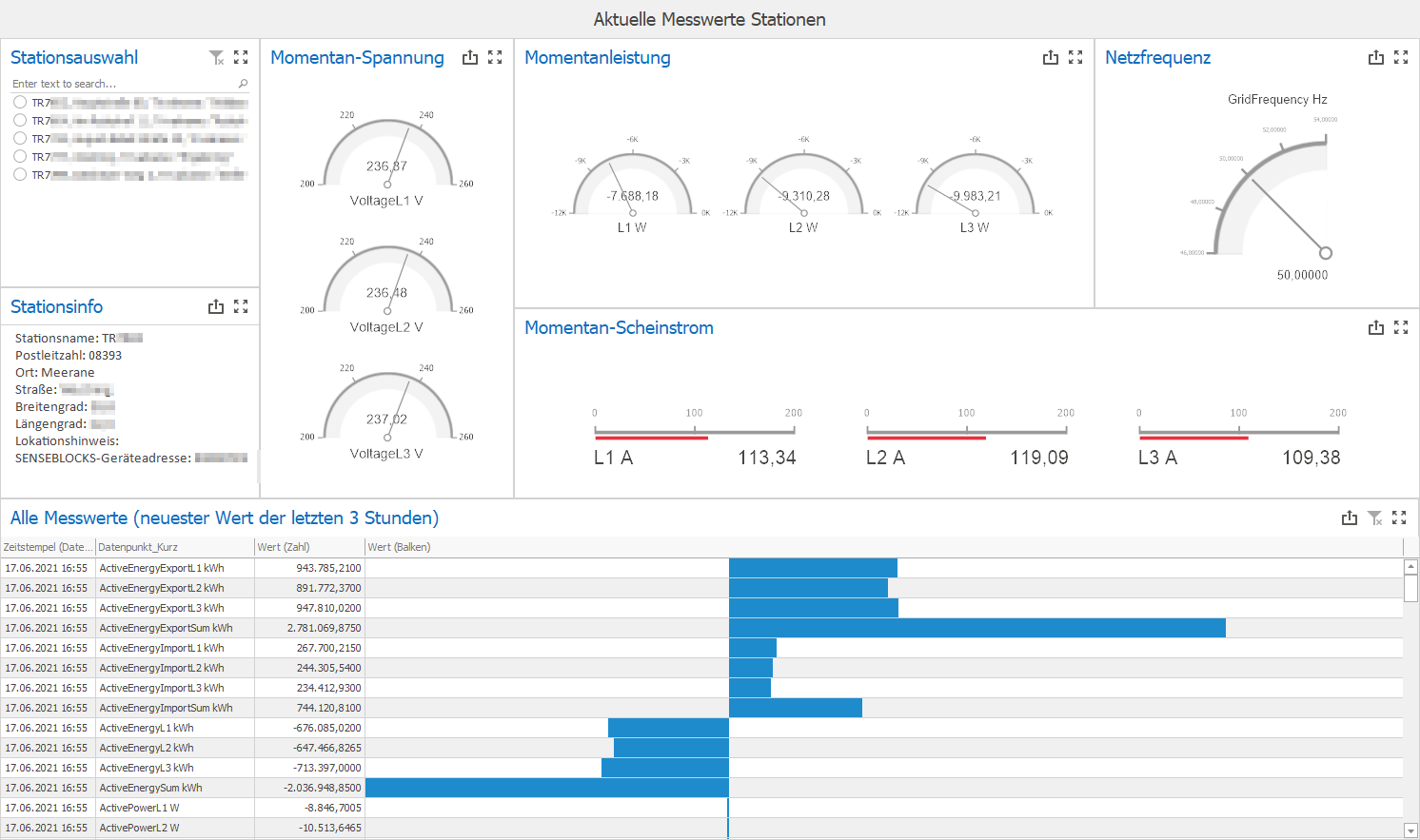Maximize the Momentanleistung panel

click(1075, 58)
